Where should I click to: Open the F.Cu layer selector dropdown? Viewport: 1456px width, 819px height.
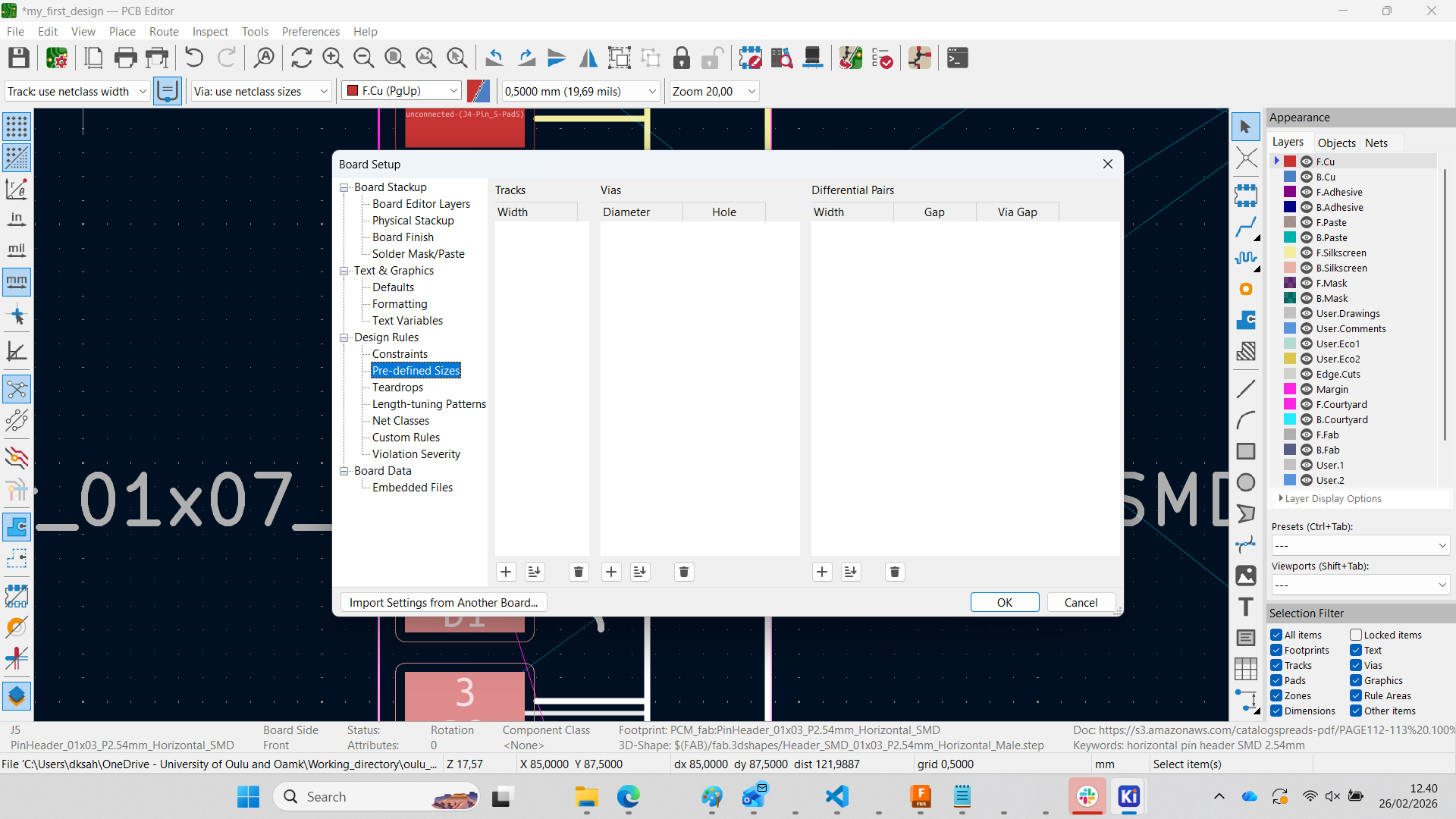coord(402,91)
